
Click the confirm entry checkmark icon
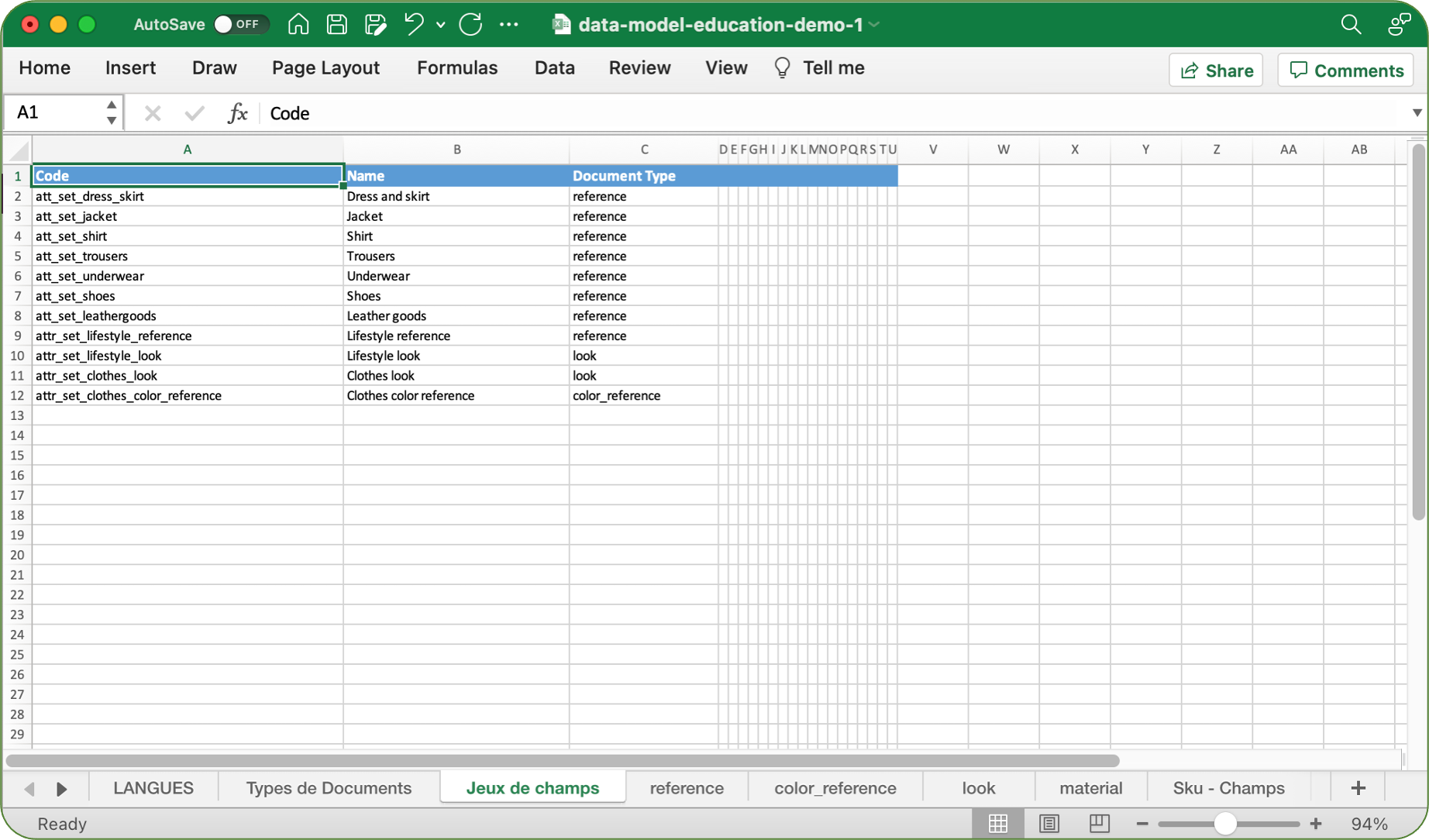[195, 114]
